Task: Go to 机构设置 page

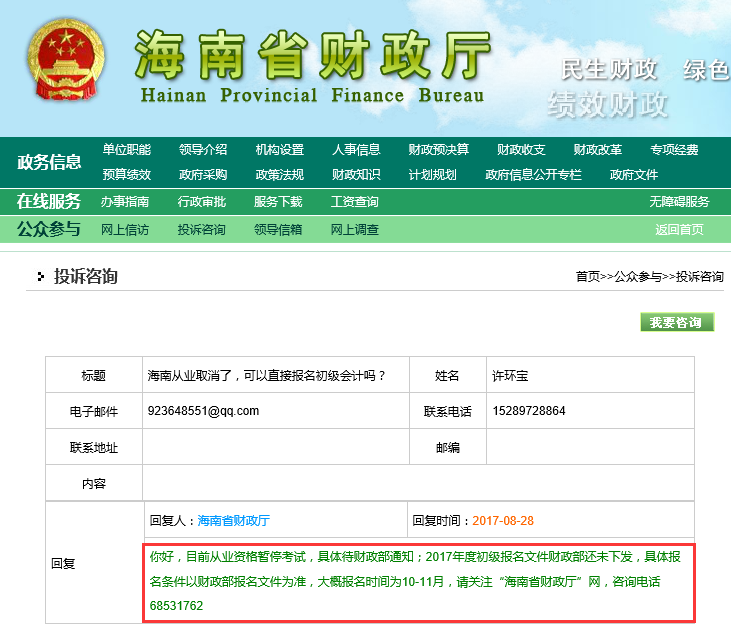Action: pos(280,150)
